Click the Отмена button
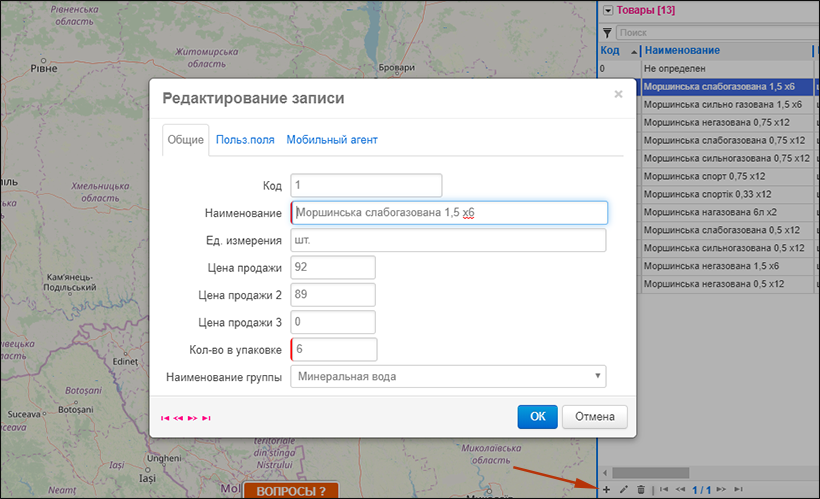The height and width of the screenshot is (499, 820). point(595,417)
